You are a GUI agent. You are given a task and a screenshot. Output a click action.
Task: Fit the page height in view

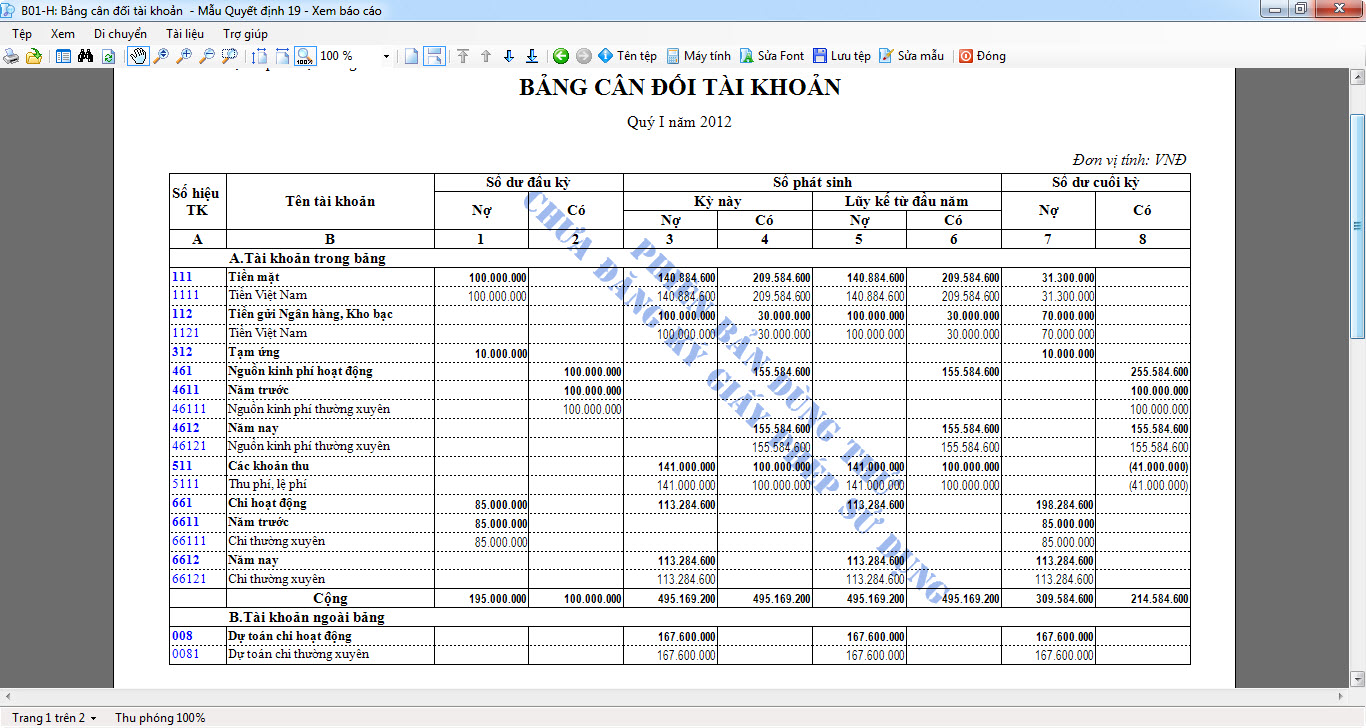coord(260,56)
